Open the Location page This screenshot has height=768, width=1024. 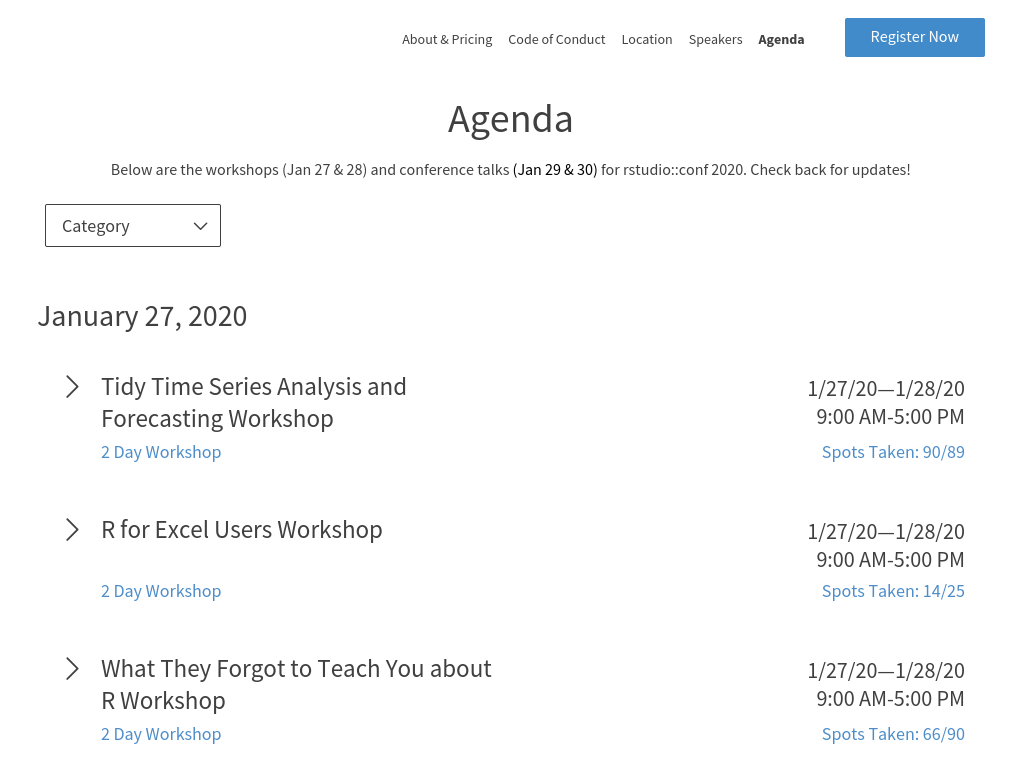point(647,40)
